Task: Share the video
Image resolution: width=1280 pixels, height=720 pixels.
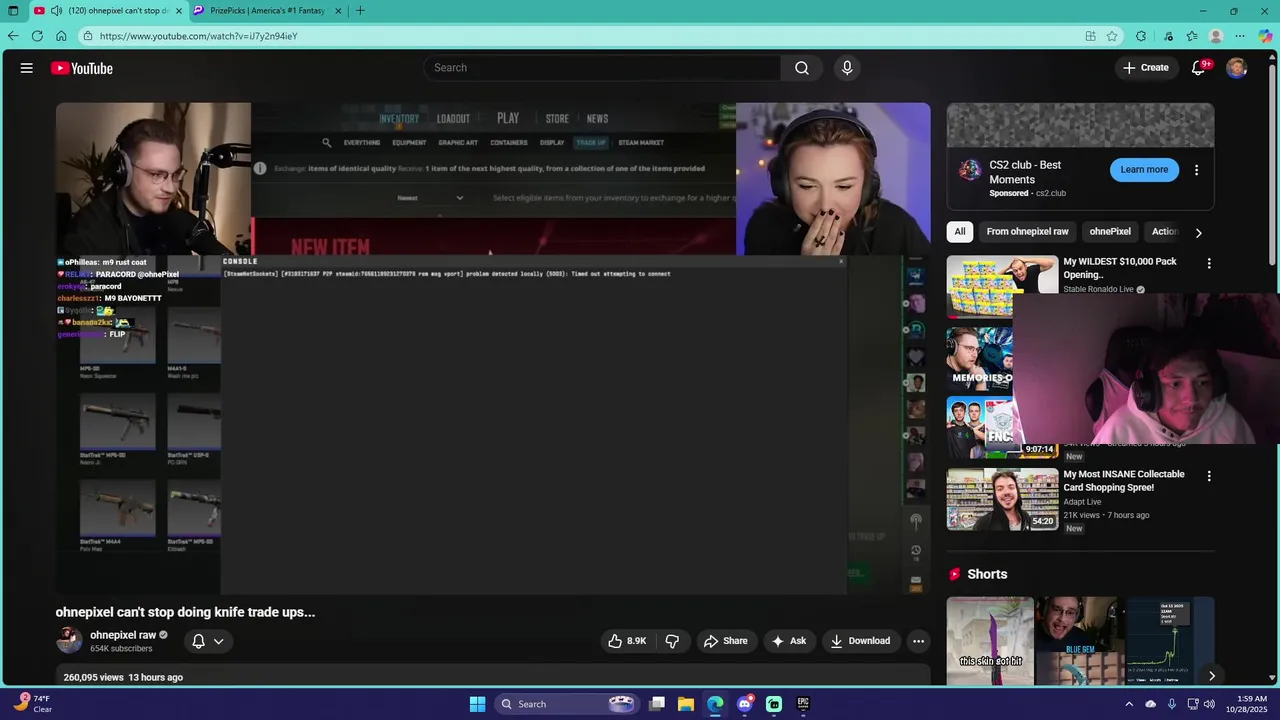Action: (x=725, y=641)
